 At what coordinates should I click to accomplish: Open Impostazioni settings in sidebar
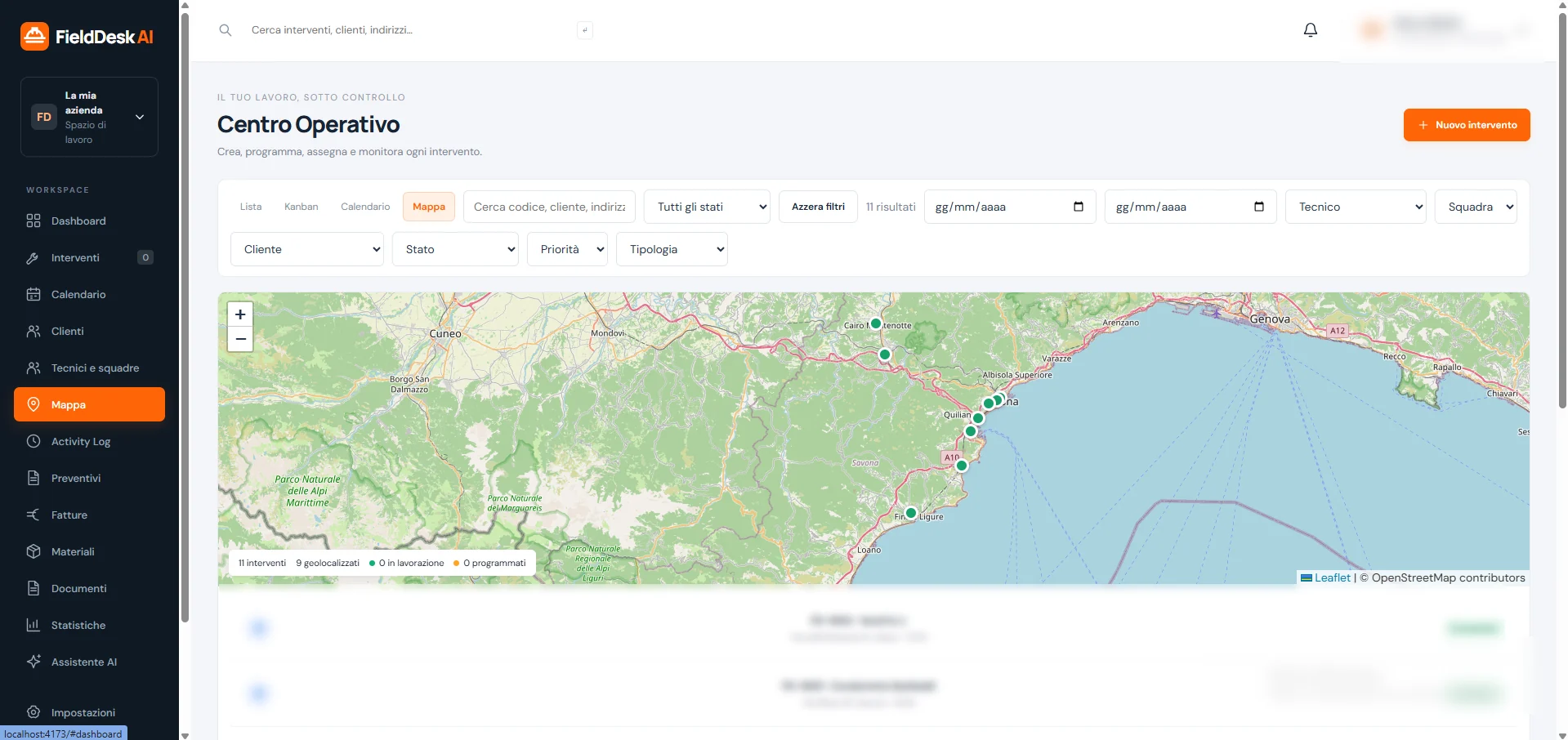(x=89, y=712)
